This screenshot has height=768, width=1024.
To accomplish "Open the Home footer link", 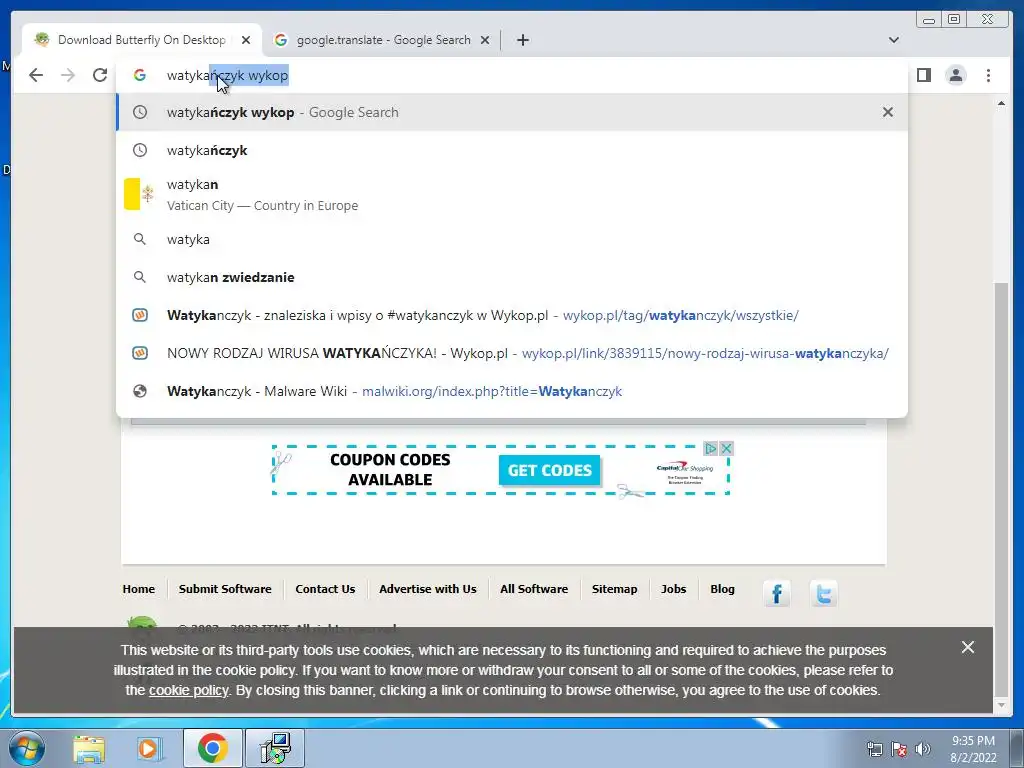I will point(138,588).
